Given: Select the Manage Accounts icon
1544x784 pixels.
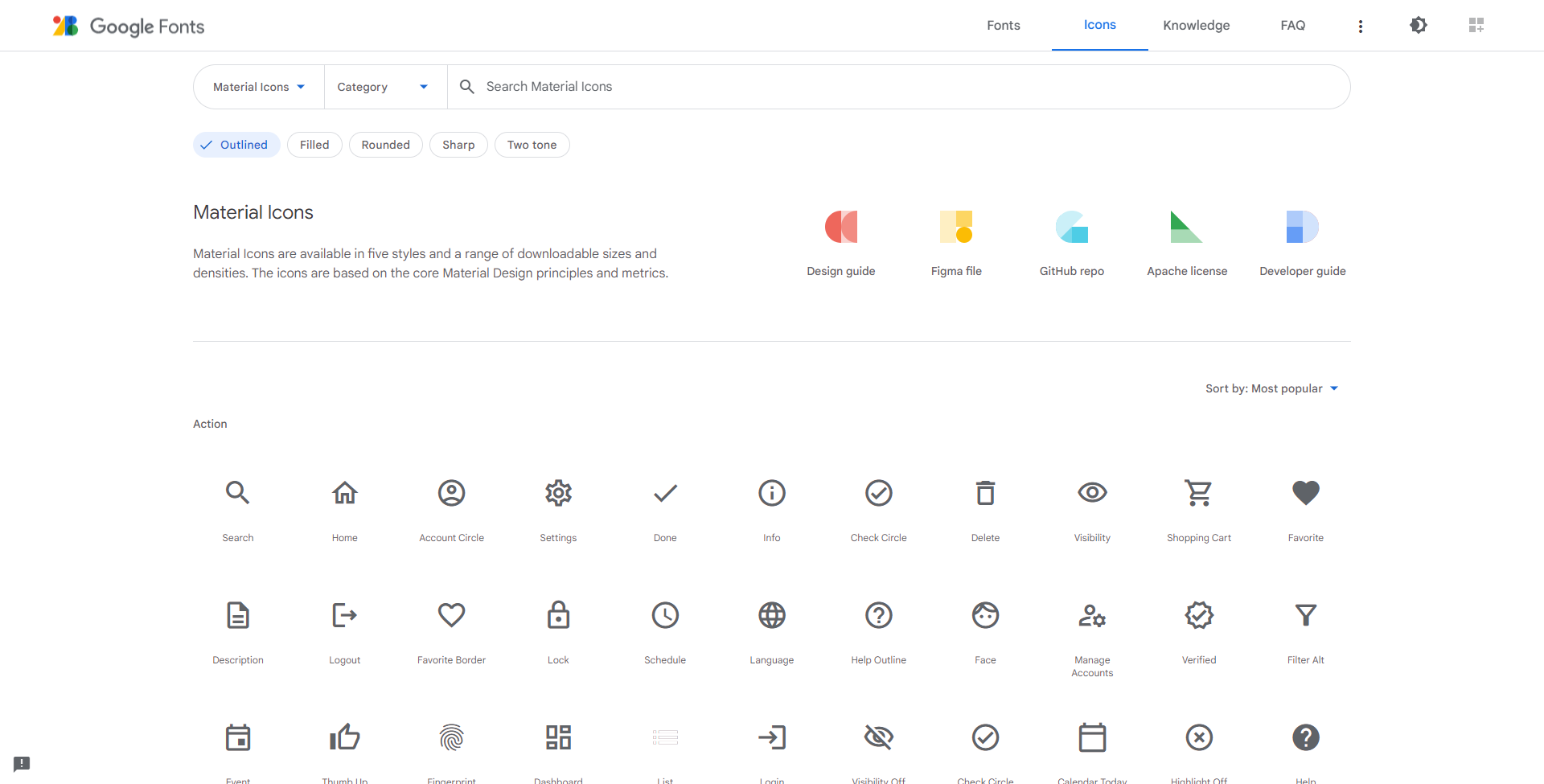Looking at the screenshot, I should (1092, 615).
